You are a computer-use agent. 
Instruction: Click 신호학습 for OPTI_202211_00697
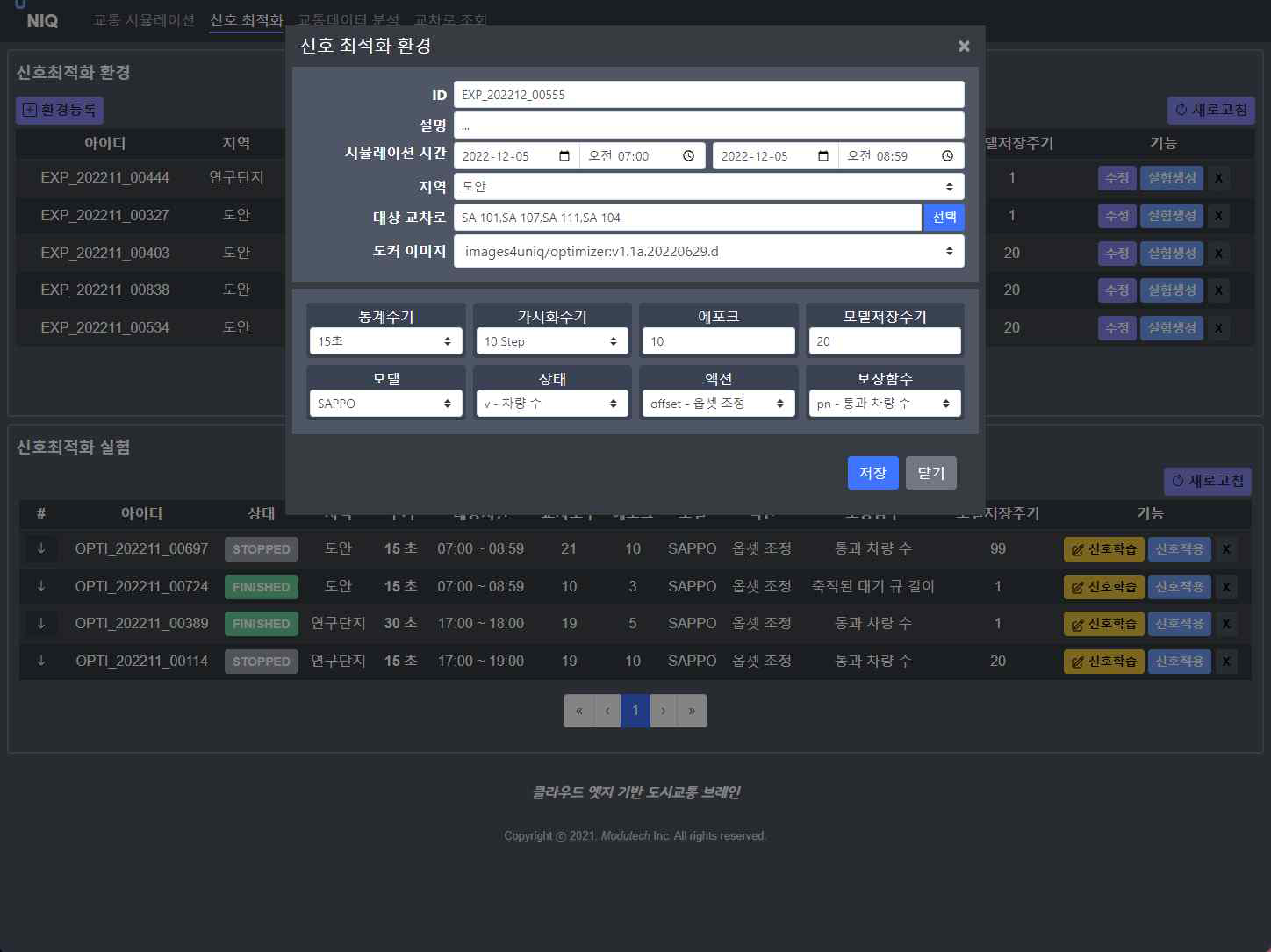1104,549
